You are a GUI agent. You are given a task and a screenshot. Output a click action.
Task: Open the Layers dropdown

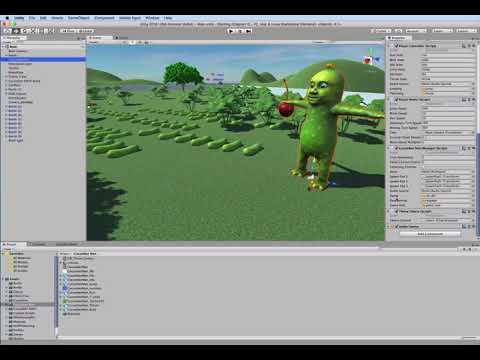(x=442, y=31)
